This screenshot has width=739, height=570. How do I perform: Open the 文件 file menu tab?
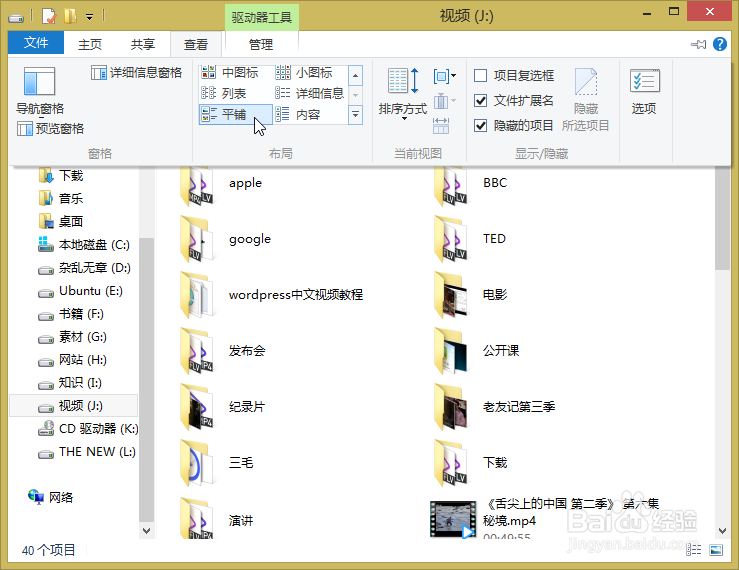[x=36, y=43]
